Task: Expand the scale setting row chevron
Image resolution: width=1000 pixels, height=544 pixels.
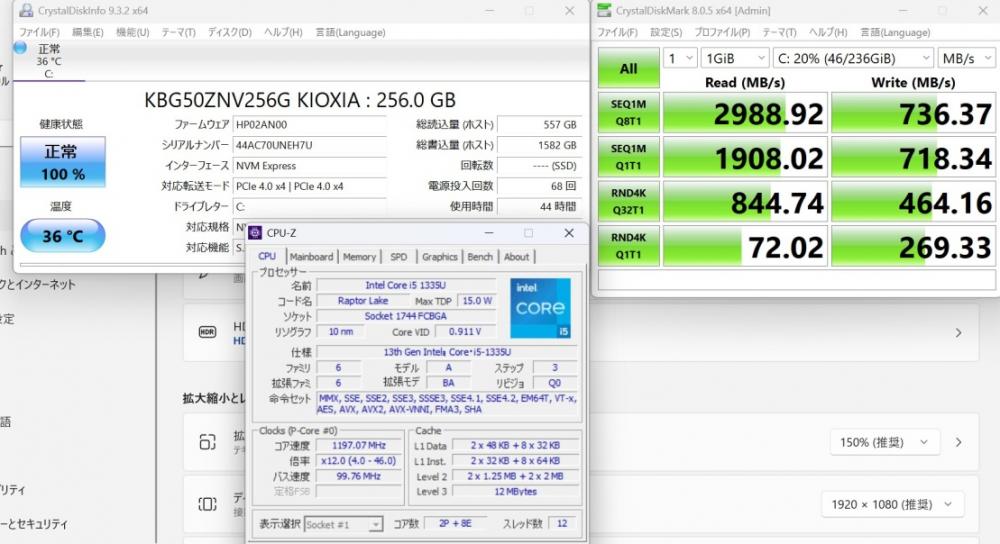Action: pos(959,442)
